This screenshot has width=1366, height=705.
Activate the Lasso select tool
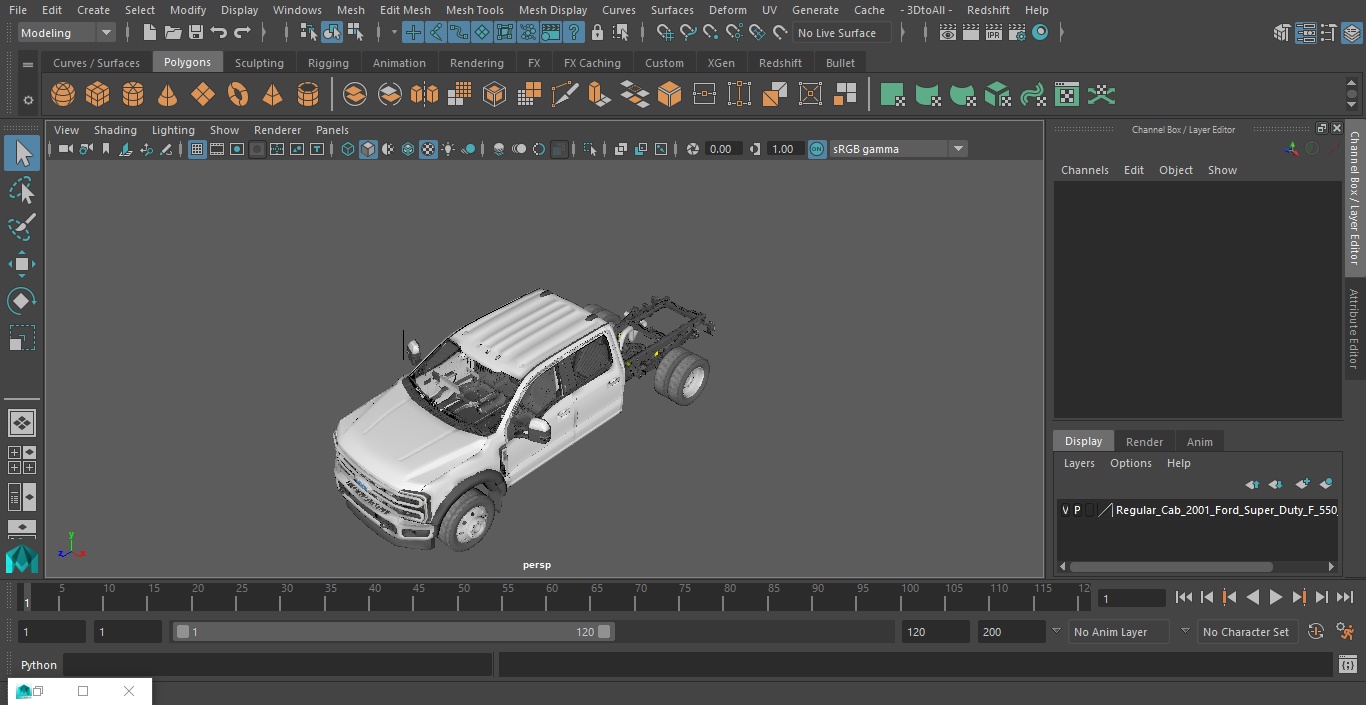click(x=21, y=190)
